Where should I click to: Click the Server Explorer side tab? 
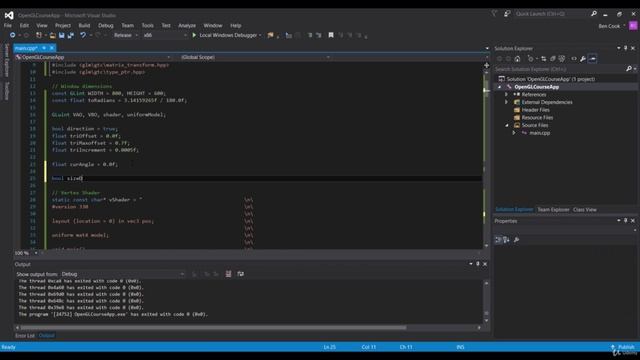click(x=7, y=60)
